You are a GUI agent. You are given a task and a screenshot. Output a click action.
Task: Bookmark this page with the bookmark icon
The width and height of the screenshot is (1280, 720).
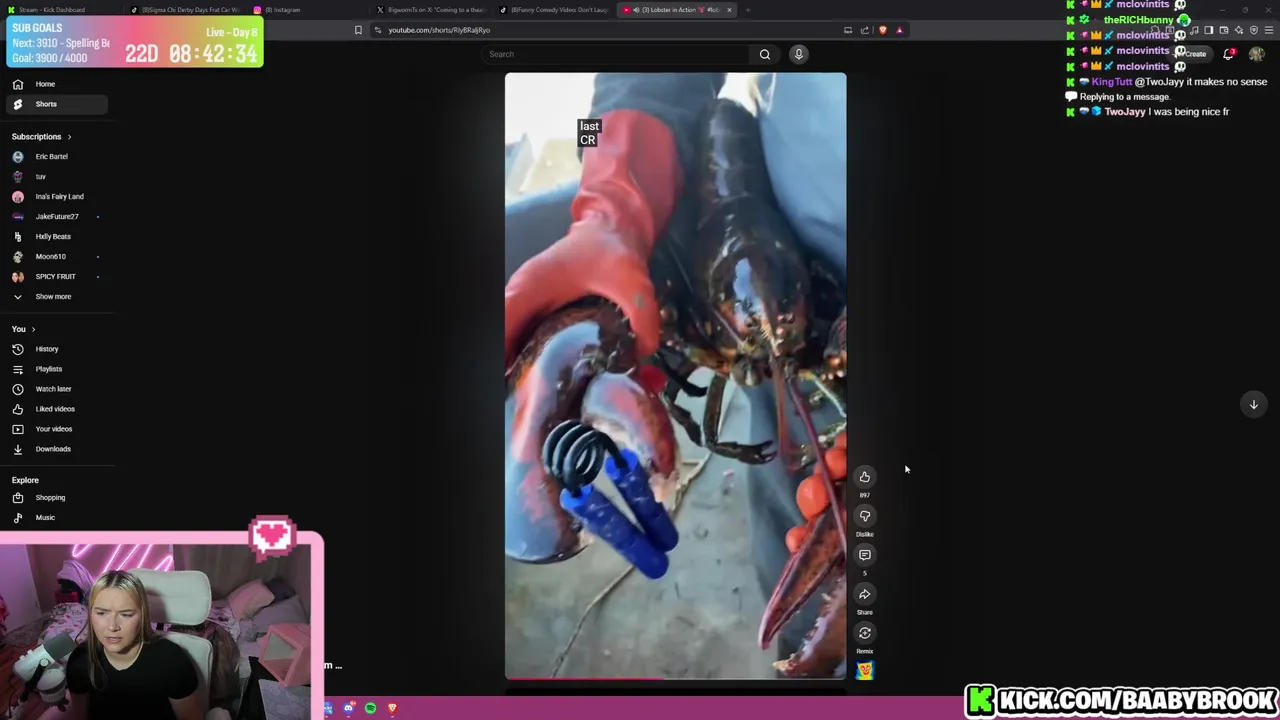pyautogui.click(x=358, y=30)
